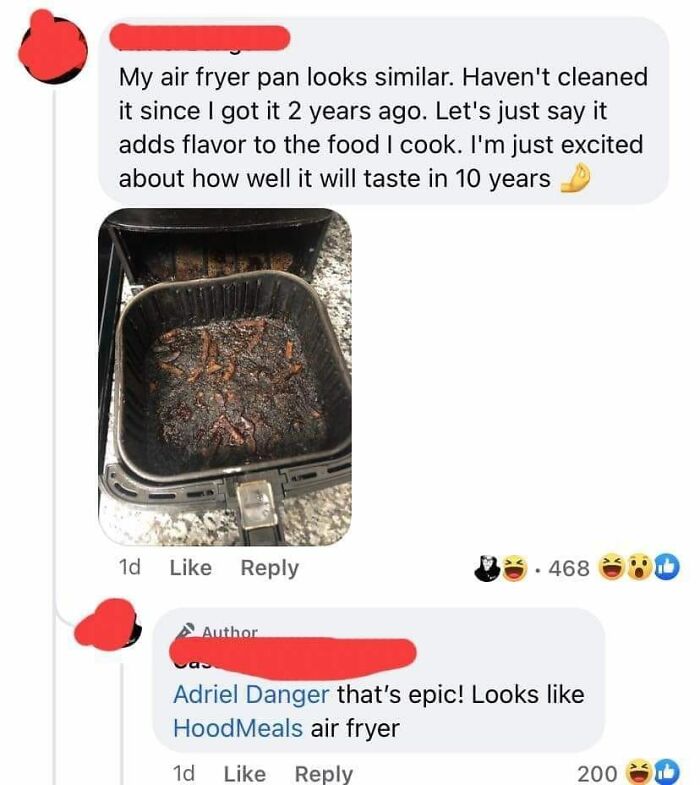Viewport: 700px width, 785px height.
Task: Click the first commenter's redacted name
Action: point(200,38)
